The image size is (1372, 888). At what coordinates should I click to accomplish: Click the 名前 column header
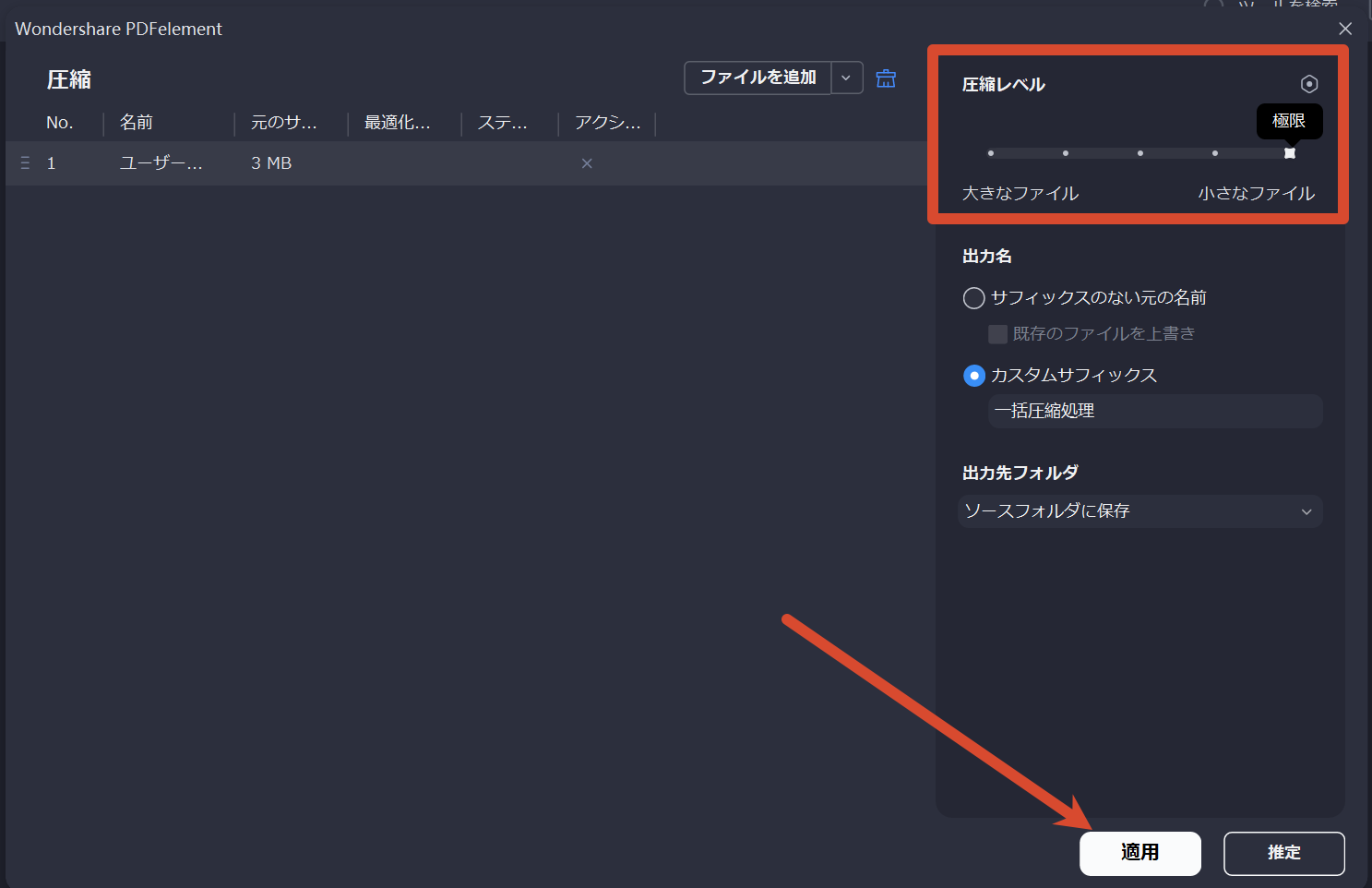click(137, 123)
